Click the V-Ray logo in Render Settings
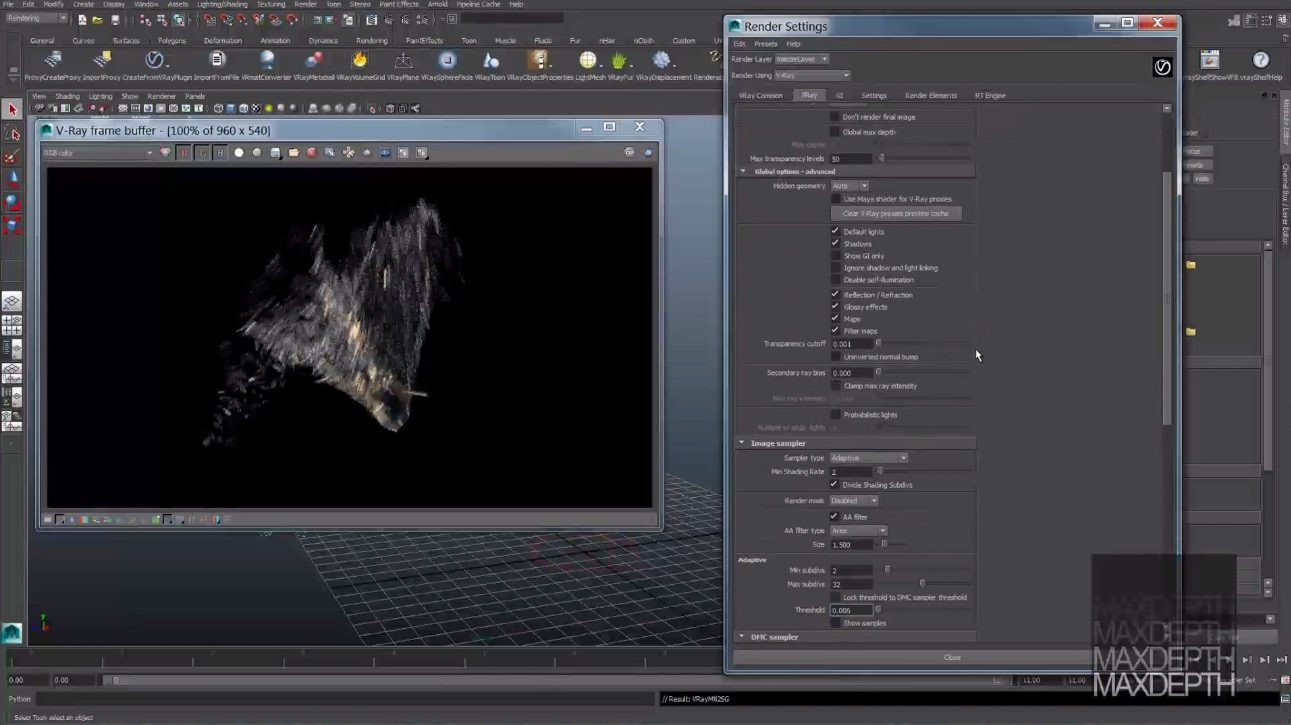Screen dimensions: 1291x725 [1162, 67]
